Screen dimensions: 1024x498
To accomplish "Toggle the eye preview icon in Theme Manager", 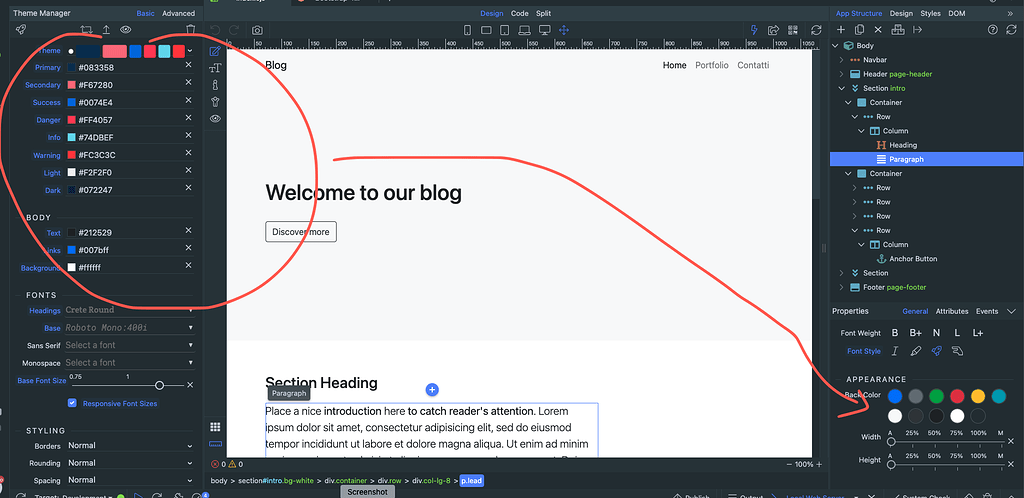I will pos(126,30).
